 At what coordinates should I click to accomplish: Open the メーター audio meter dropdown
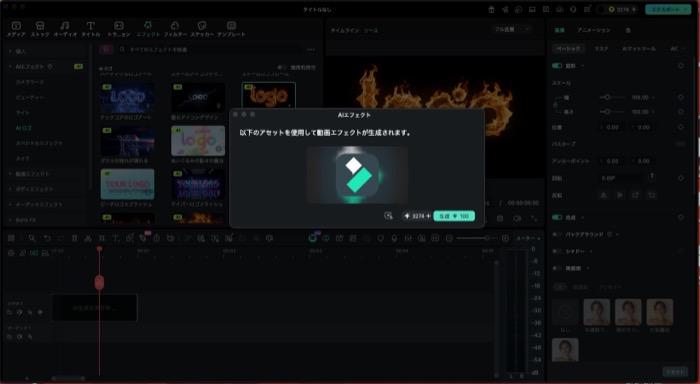[528, 238]
